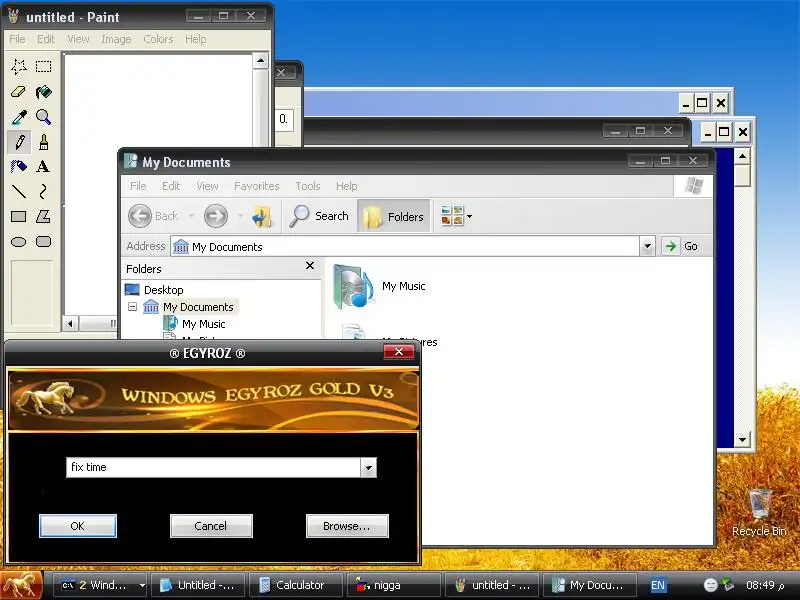Select My Documents in the Folders tree
The width and height of the screenshot is (800, 600).
point(198,307)
